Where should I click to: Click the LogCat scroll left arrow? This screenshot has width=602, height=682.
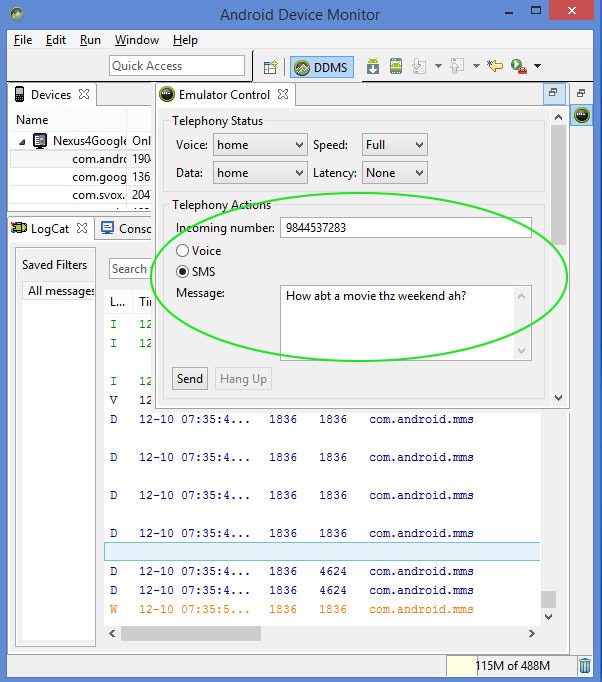pos(112,633)
